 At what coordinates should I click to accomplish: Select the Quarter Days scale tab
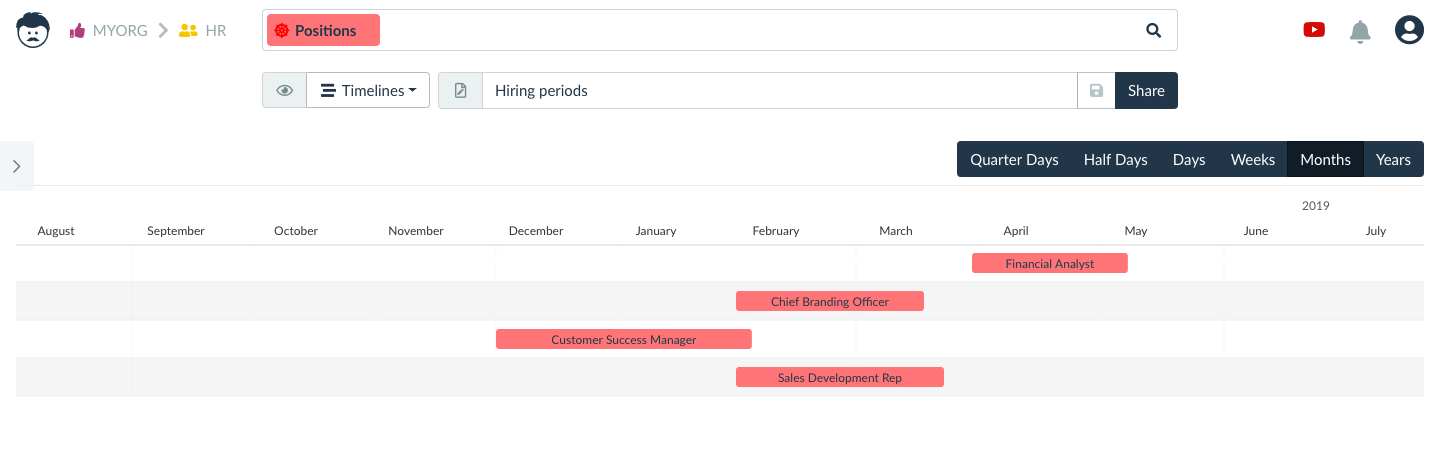tap(1014, 159)
